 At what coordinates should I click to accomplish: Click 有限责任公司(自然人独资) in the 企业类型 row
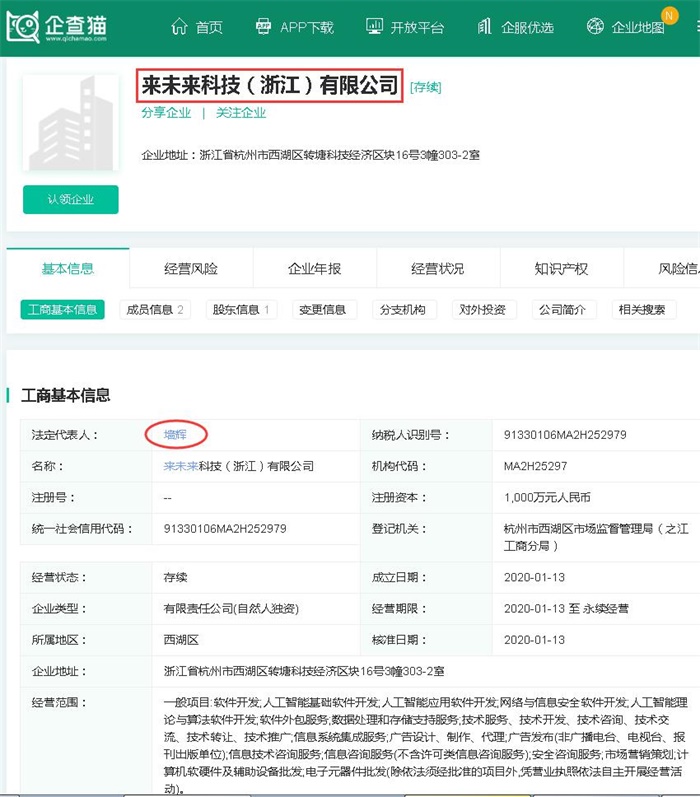tap(231, 608)
